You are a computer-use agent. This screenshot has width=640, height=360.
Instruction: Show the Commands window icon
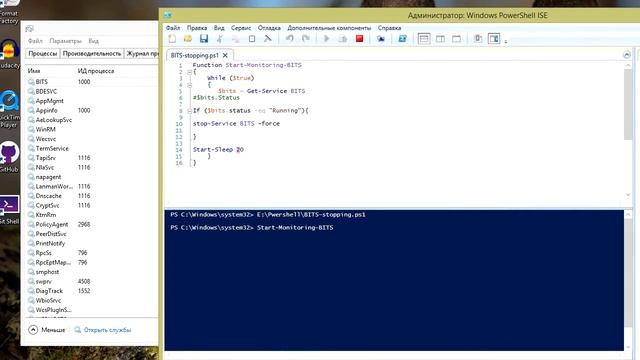[x=478, y=39]
